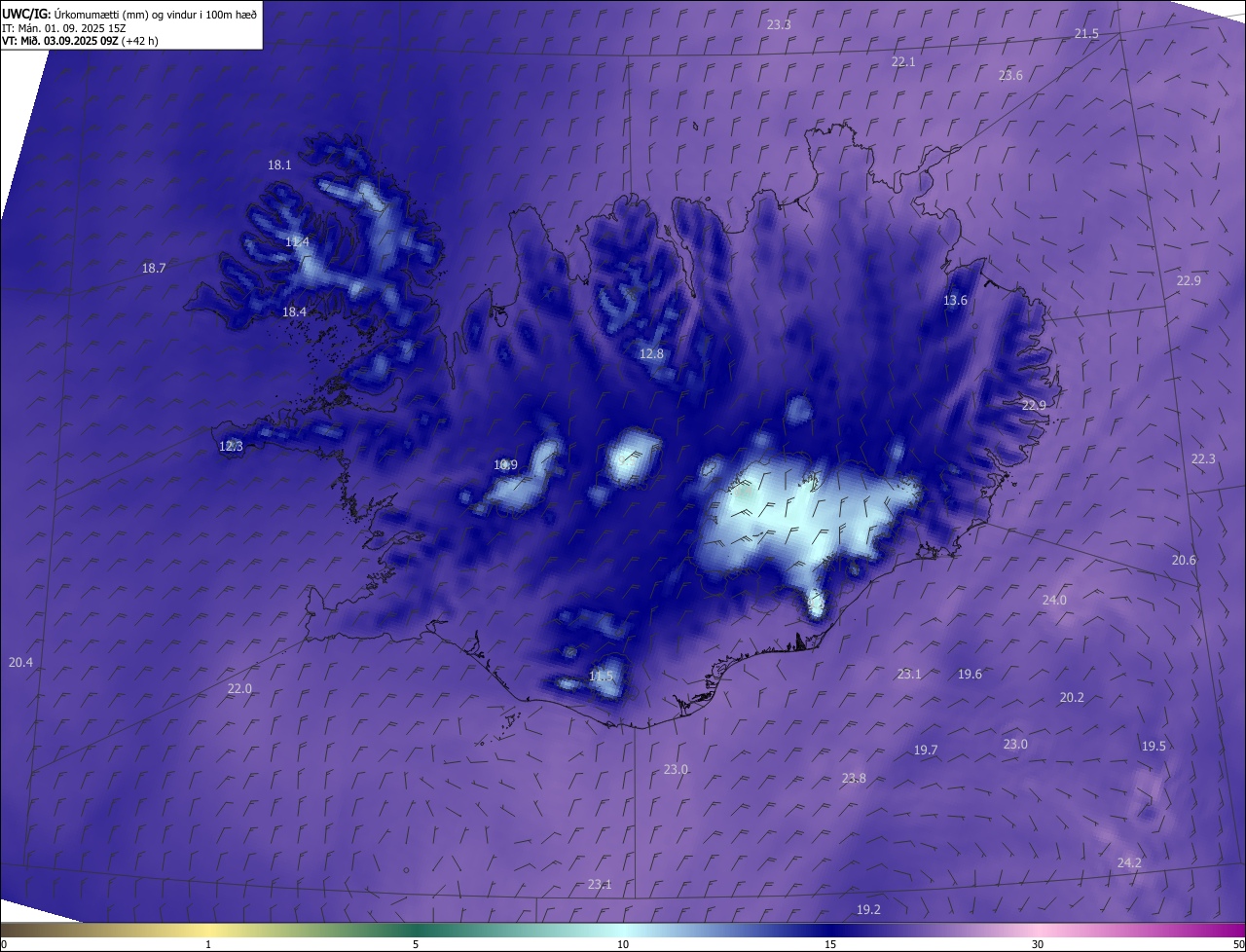Click the 23.3 value on the map
The image size is (1246, 952).
pos(779,24)
